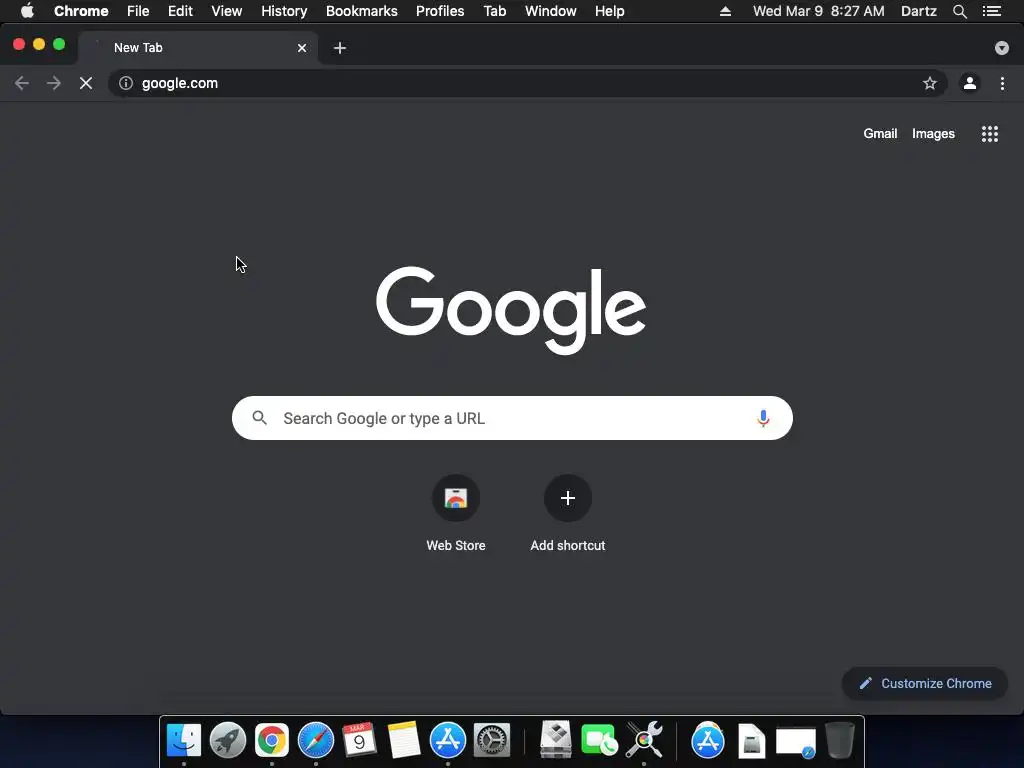Image resolution: width=1024 pixels, height=768 pixels.
Task: Open Safari from the Dock
Action: click(315, 741)
